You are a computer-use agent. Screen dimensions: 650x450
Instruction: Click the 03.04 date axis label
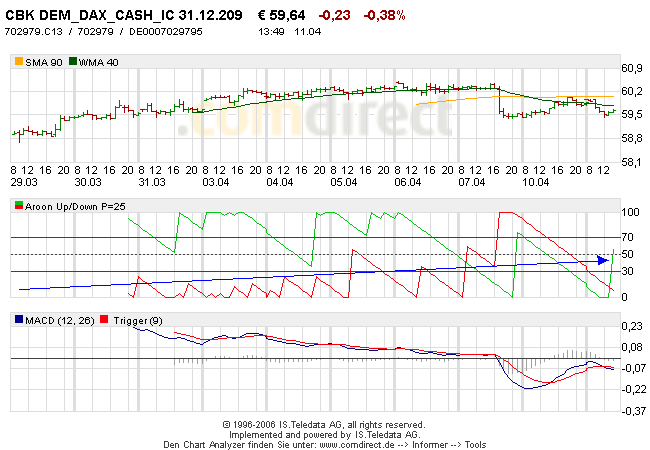pyautogui.click(x=216, y=182)
